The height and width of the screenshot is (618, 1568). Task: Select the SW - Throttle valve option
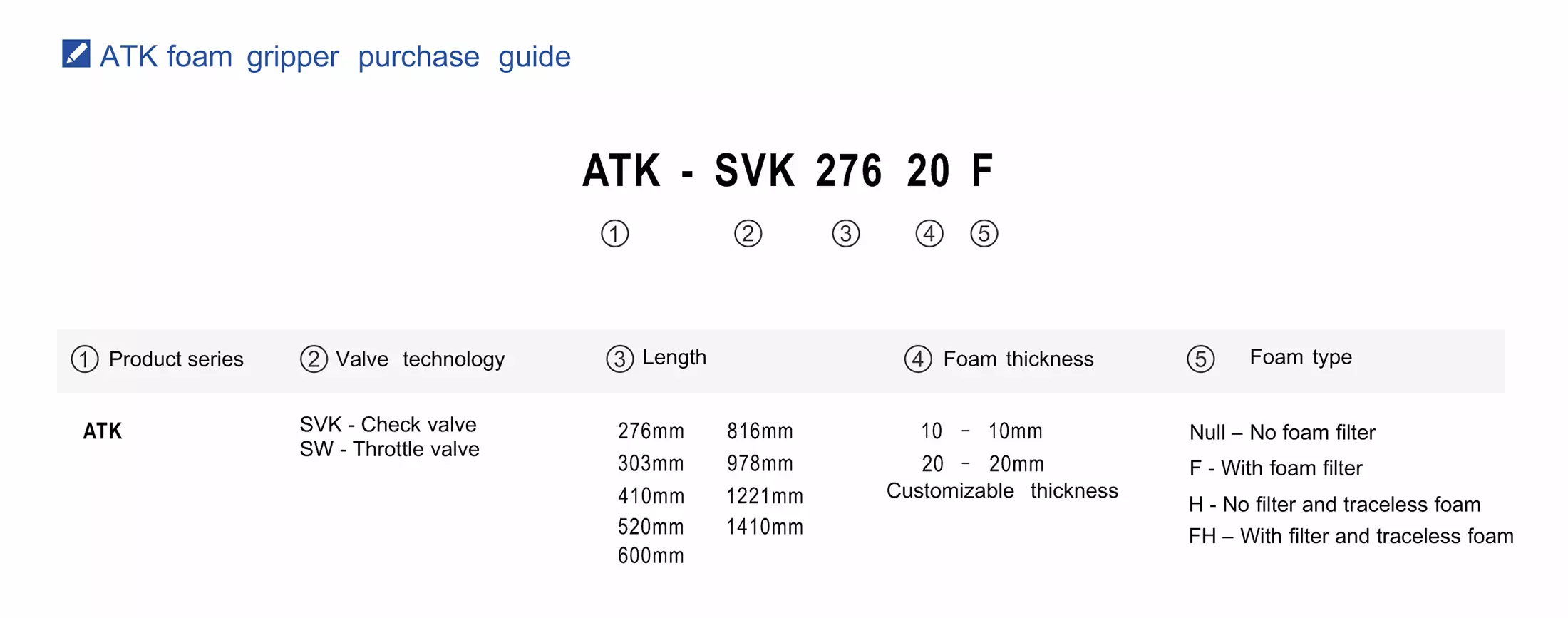coord(389,450)
